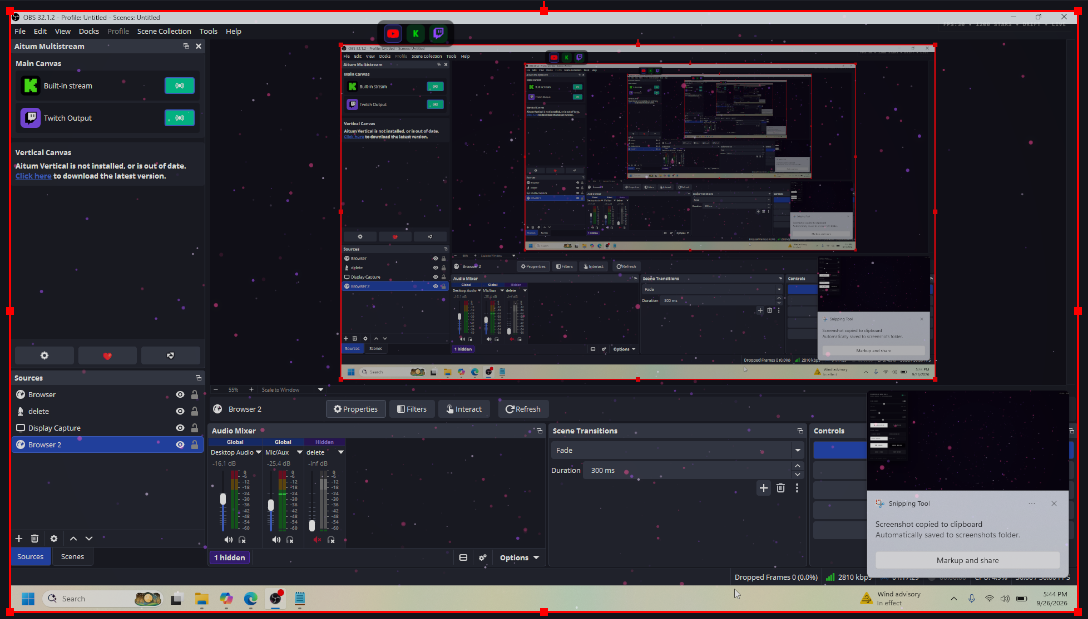Toggle the Twitch Output green start button
This screenshot has height=619, width=1088.
(180, 118)
